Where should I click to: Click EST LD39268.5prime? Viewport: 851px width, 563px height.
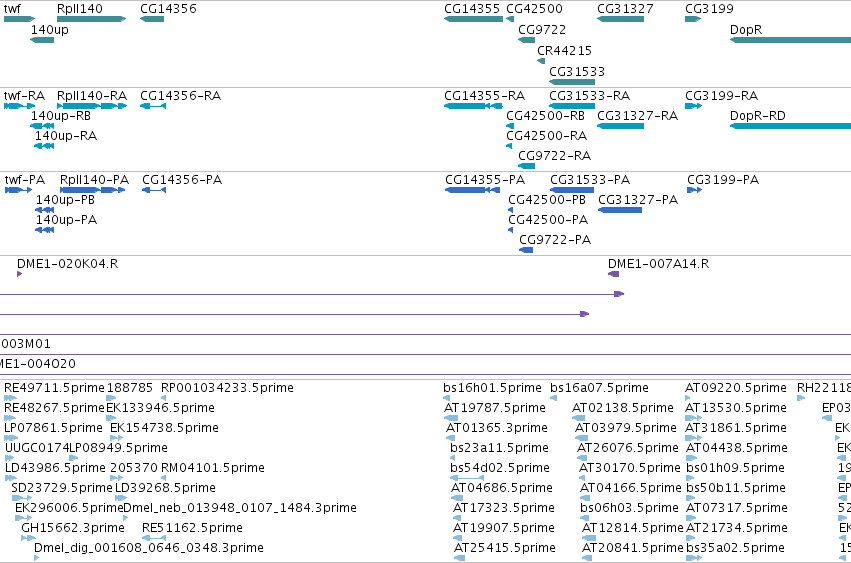(x=166, y=488)
